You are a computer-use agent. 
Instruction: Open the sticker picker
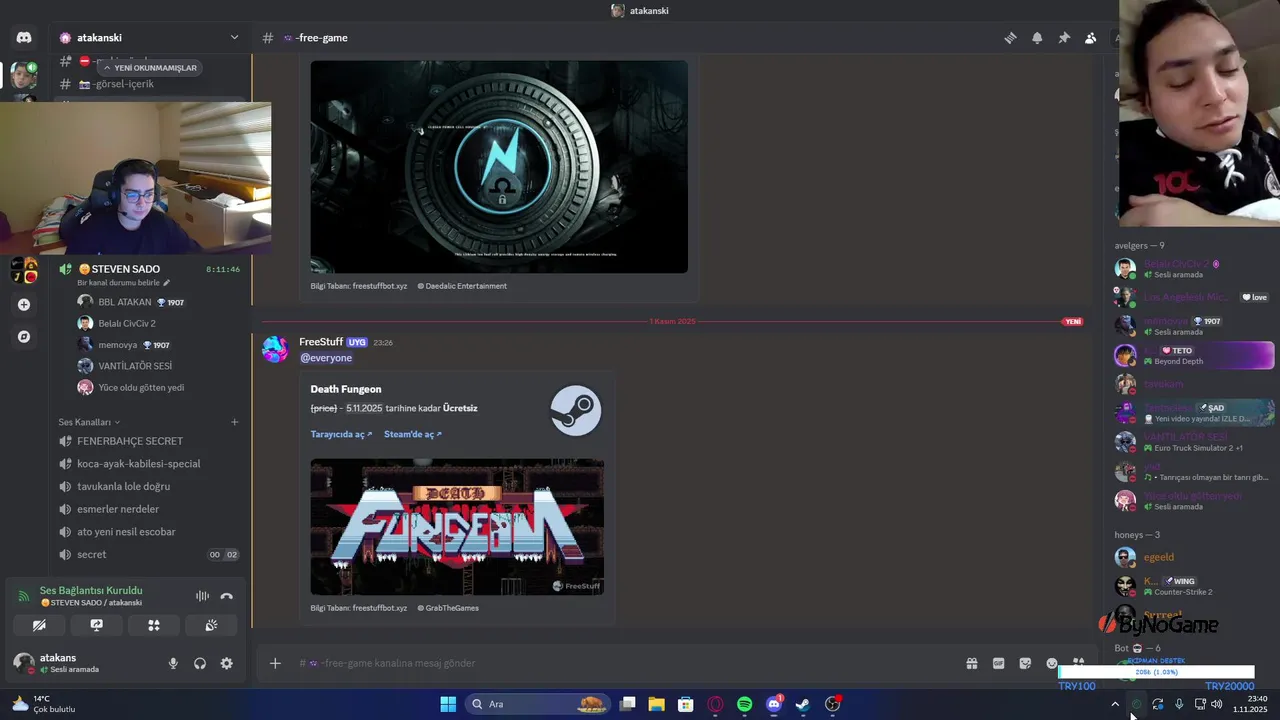tap(1025, 663)
